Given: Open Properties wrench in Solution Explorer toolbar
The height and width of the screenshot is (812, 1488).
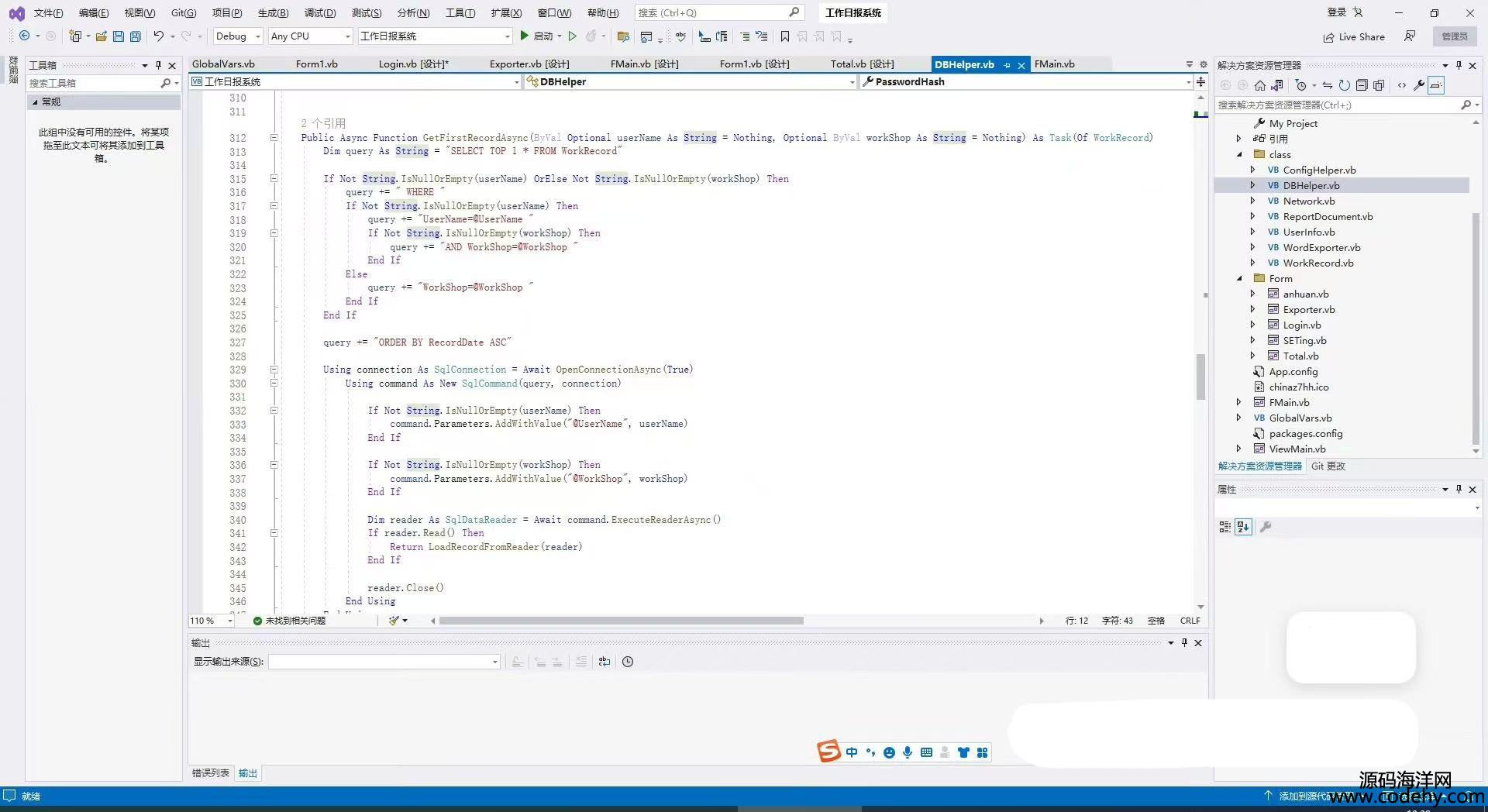Looking at the screenshot, I should (x=1419, y=85).
